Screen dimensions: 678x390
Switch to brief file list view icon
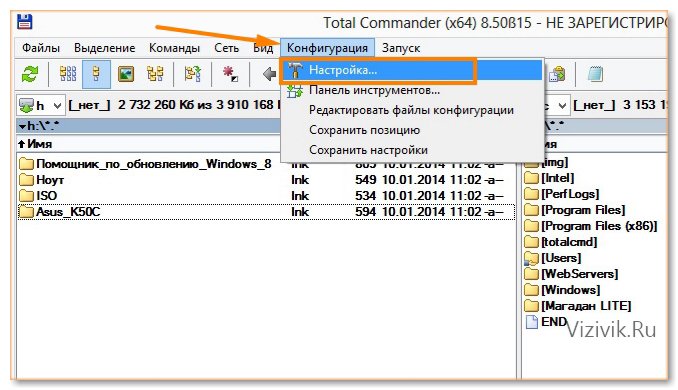point(68,74)
